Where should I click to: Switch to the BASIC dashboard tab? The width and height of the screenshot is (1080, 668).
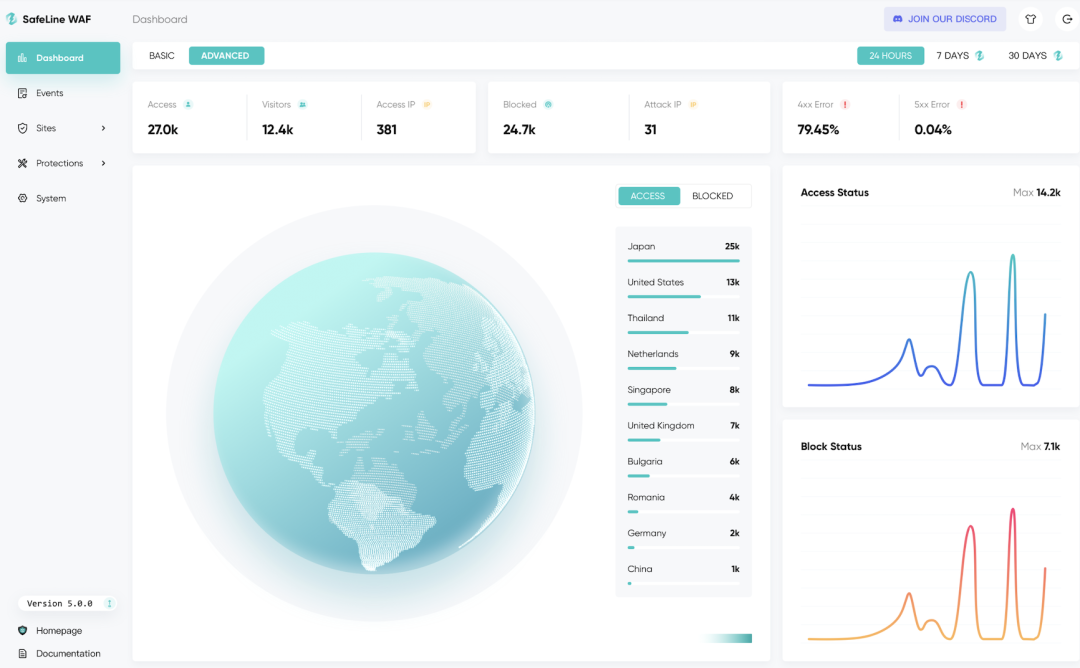[162, 56]
